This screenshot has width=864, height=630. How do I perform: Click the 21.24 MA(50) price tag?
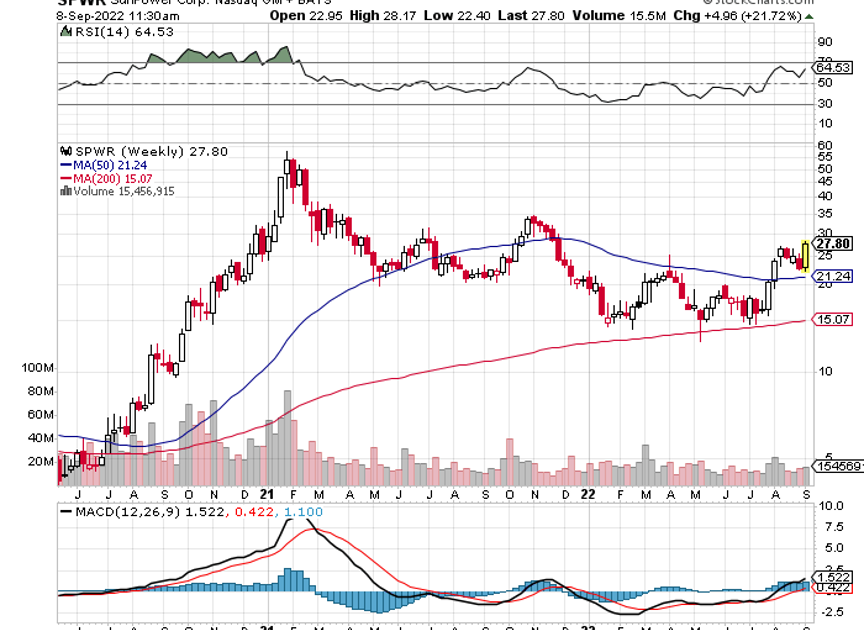(x=833, y=277)
